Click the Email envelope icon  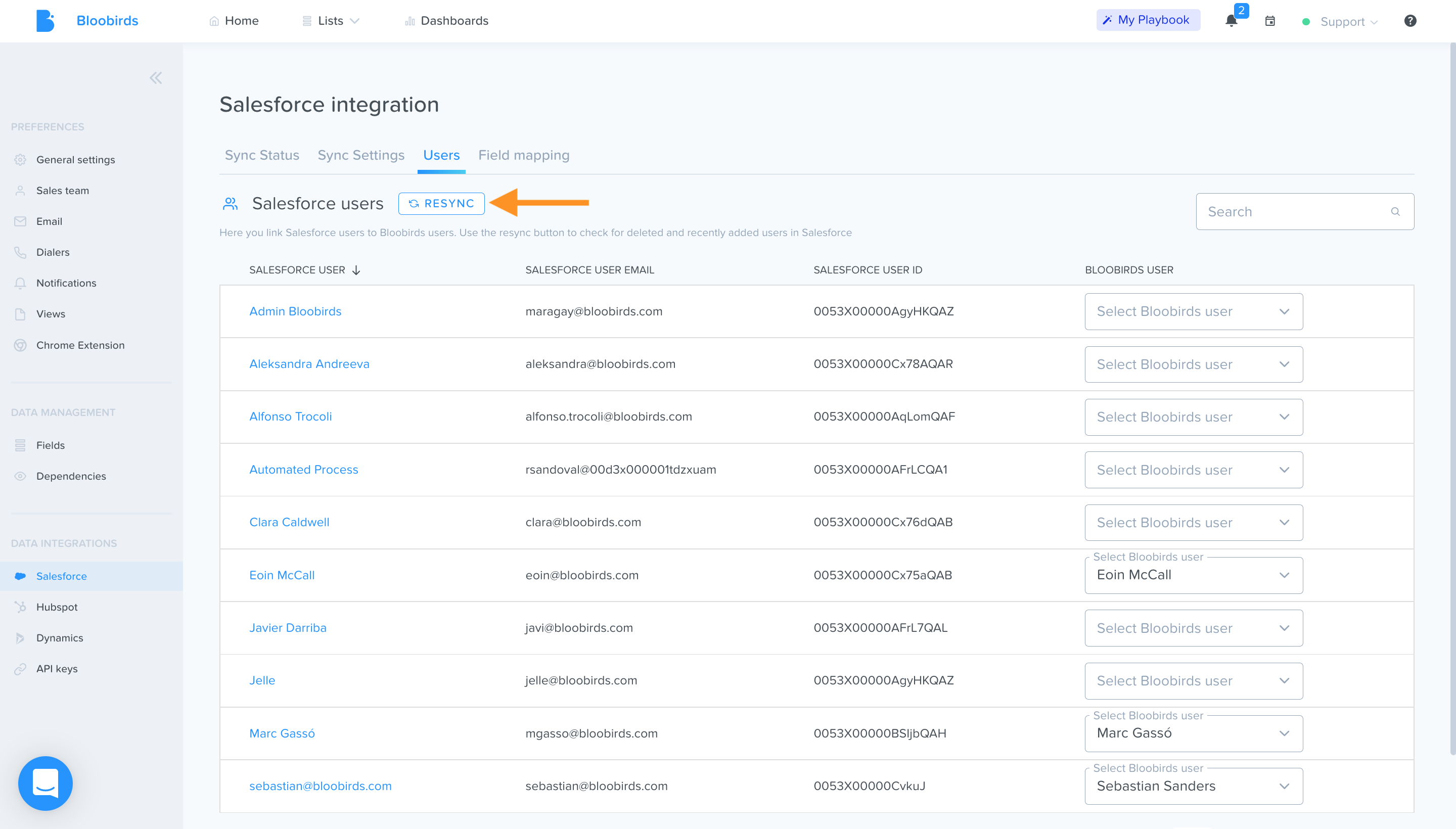click(x=21, y=221)
